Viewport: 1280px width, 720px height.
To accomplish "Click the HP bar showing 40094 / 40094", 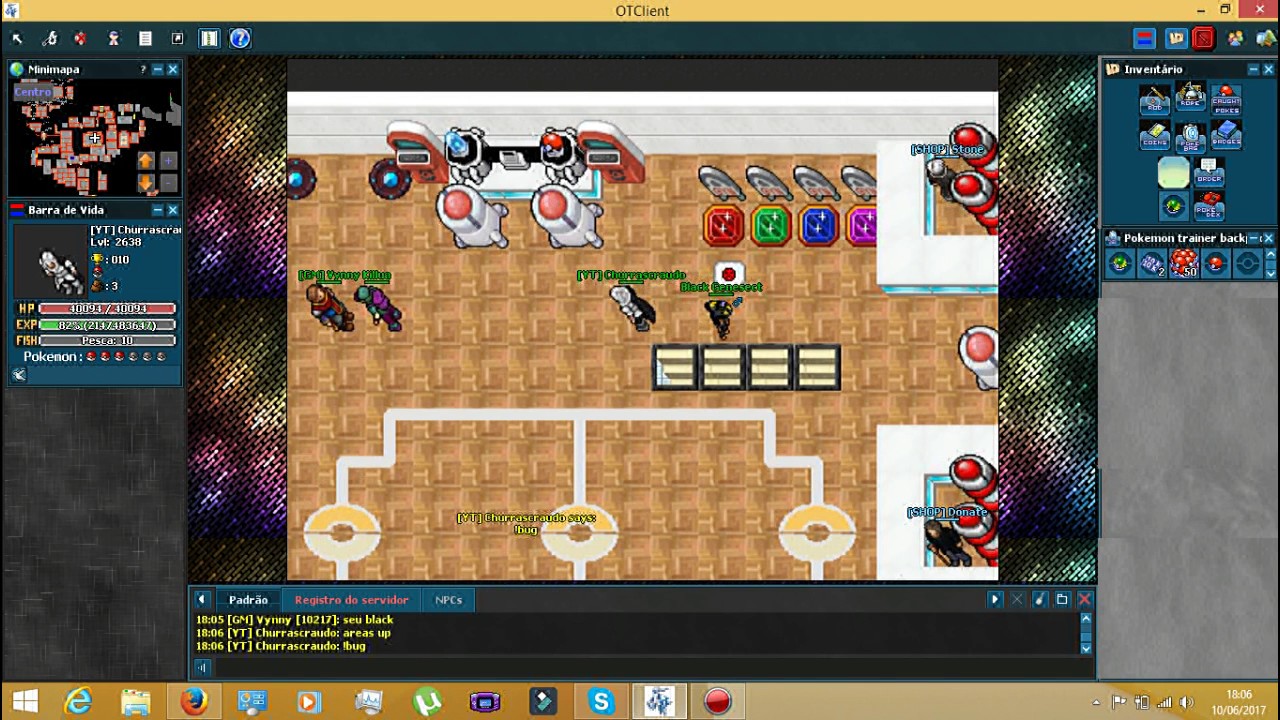I will pyautogui.click(x=107, y=309).
